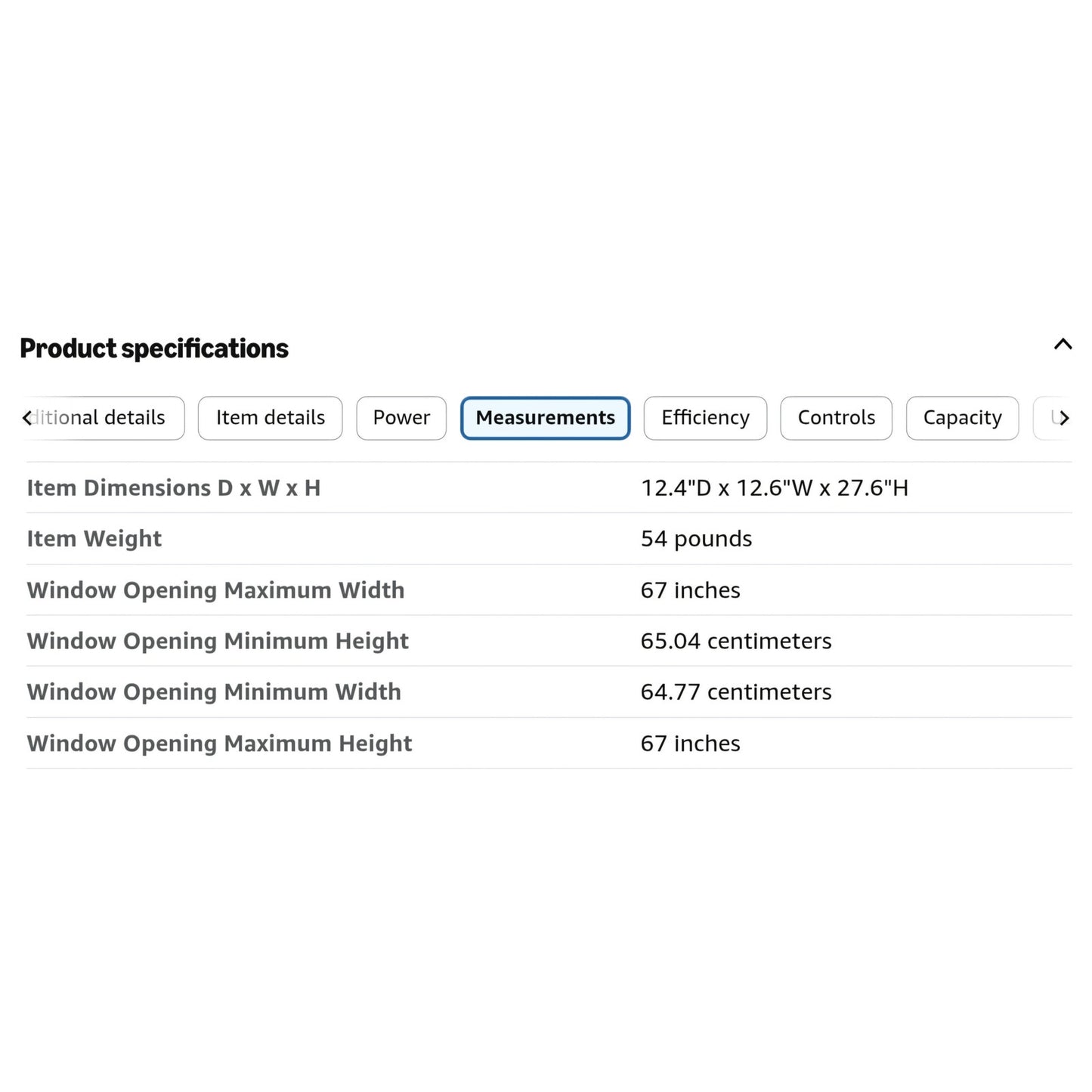Select the Measurements tab

pyautogui.click(x=546, y=418)
